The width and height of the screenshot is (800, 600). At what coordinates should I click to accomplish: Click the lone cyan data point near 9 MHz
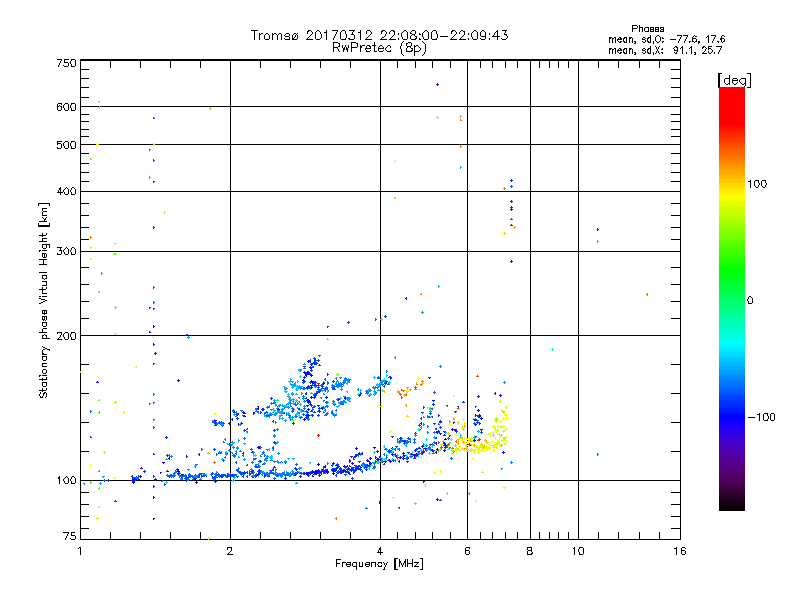pyautogui.click(x=553, y=349)
